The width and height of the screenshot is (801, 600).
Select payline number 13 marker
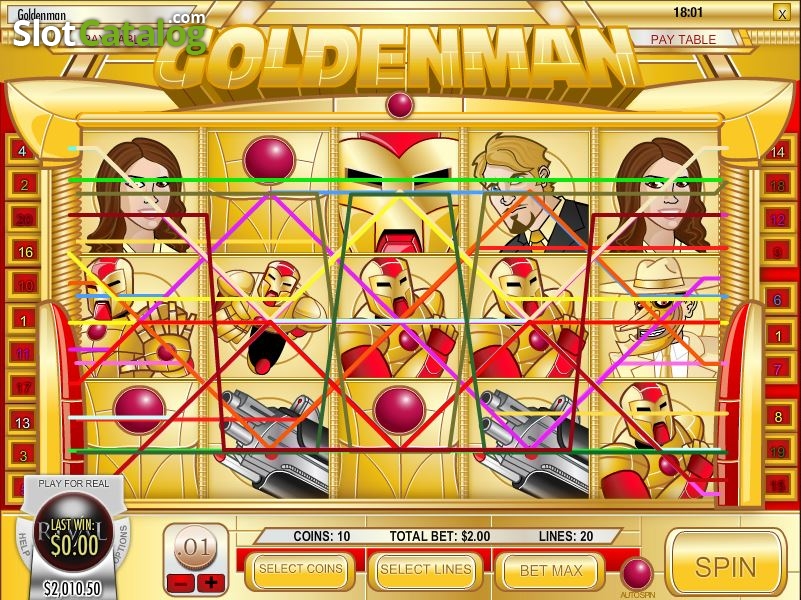(x=22, y=423)
